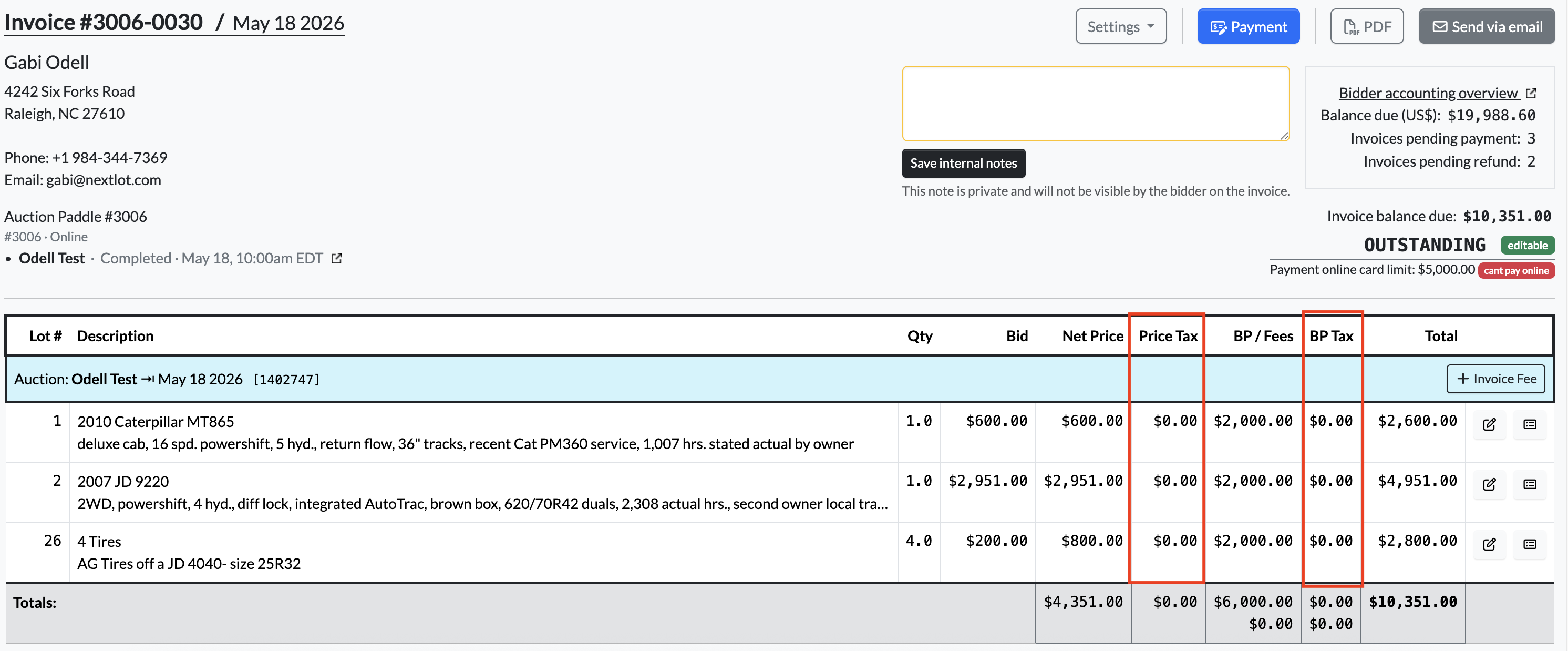Click the OUTSTANDING status label

1425,245
